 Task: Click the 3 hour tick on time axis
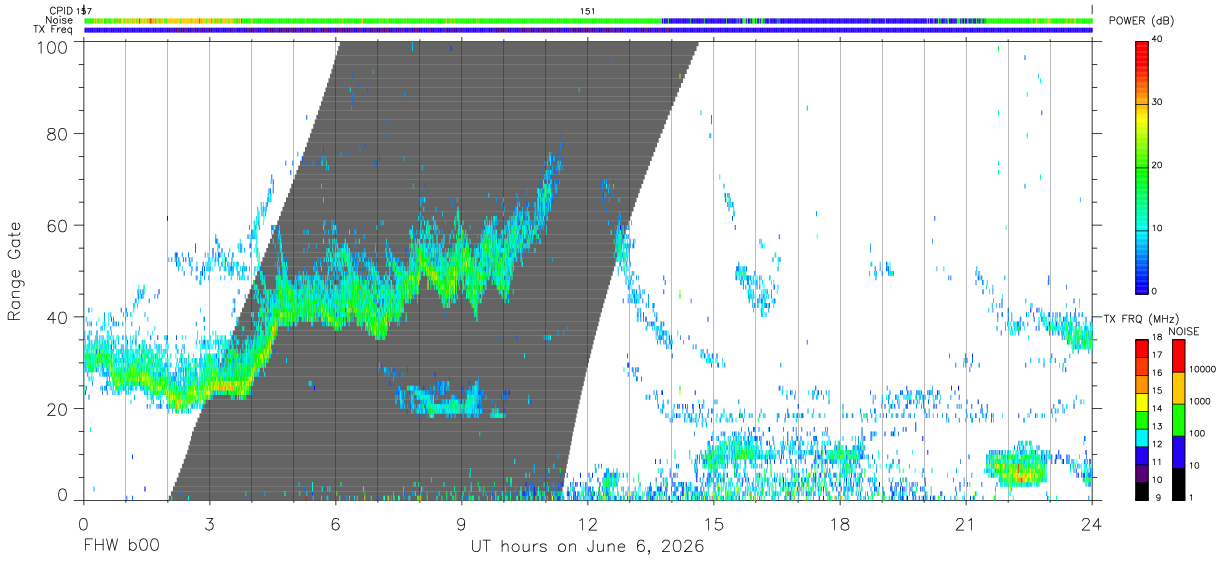pos(209,523)
